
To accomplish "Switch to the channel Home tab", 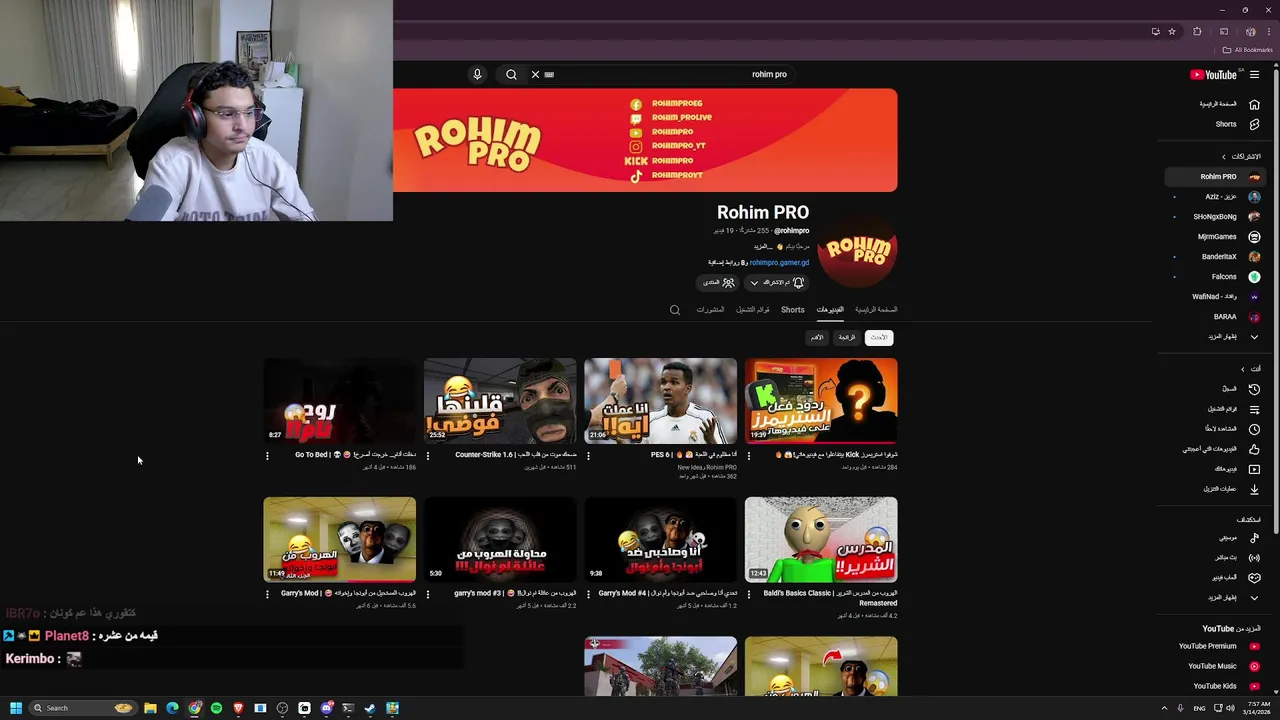I will [x=876, y=310].
